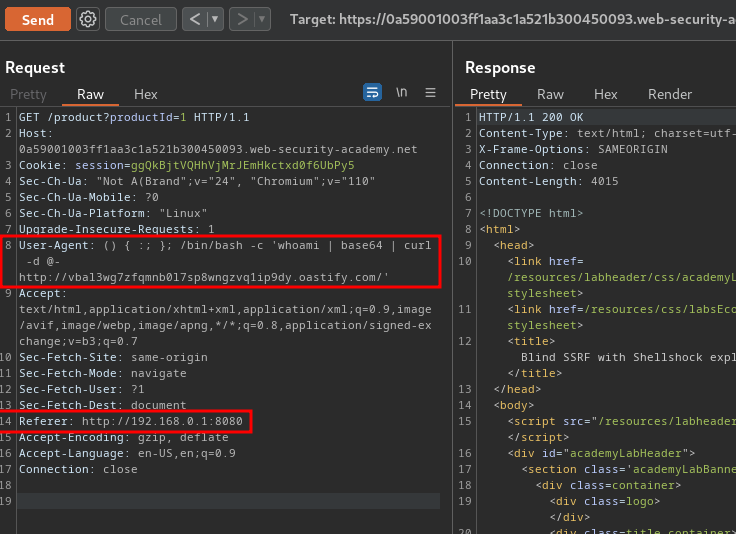Click the GET /product?productId=1 request line
Viewport: 736px width, 534px height.
(x=134, y=117)
